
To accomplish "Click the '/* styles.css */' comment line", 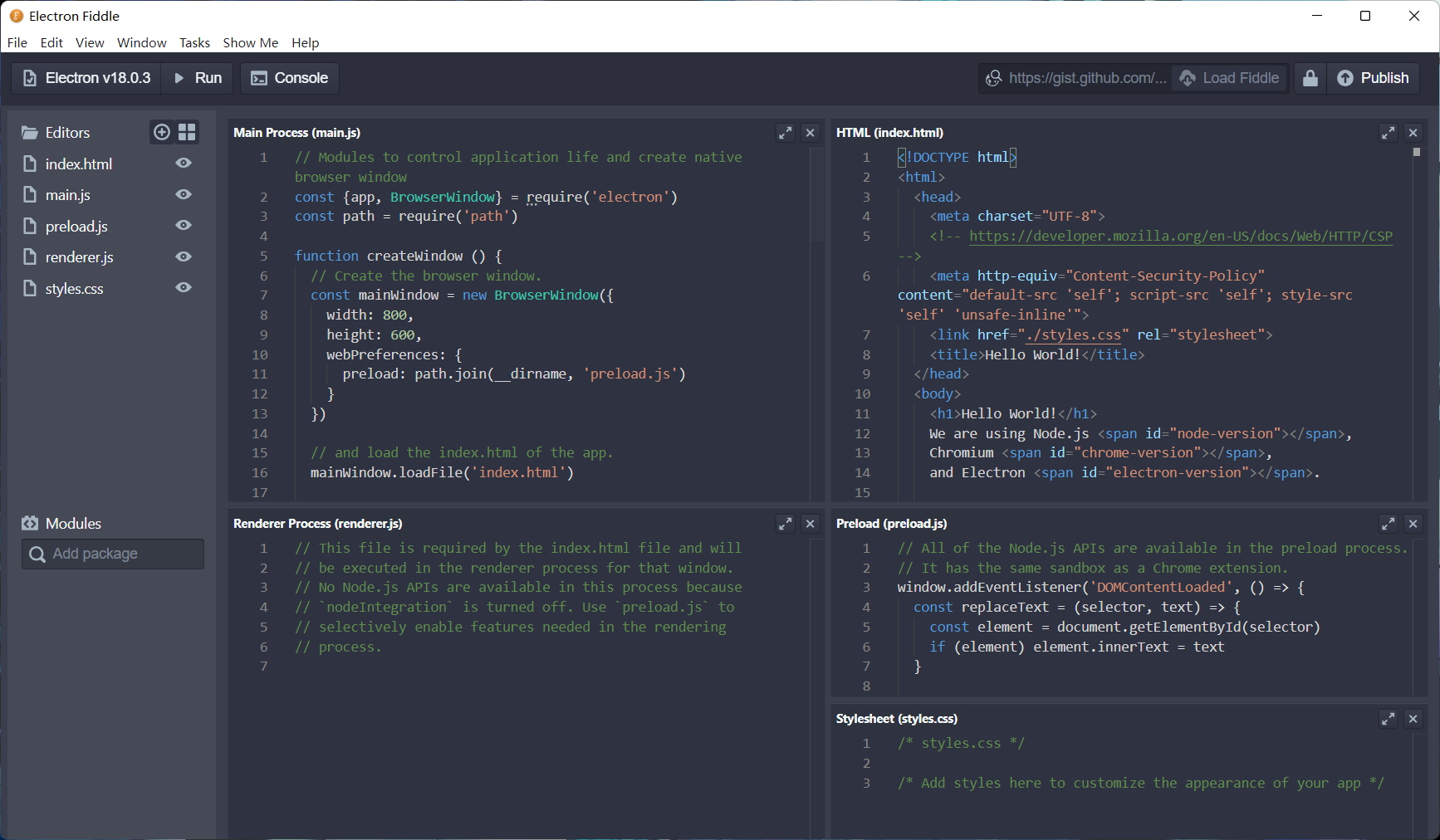I will pyautogui.click(x=961, y=743).
